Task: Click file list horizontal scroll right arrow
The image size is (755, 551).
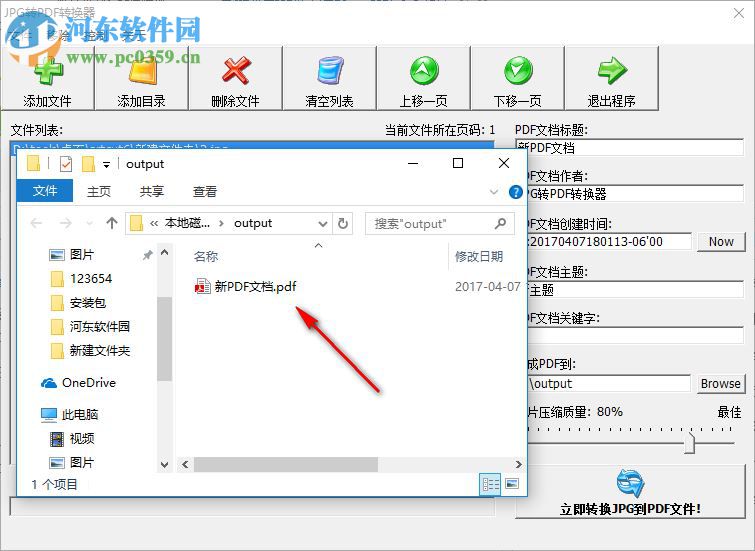Action: pyautogui.click(x=519, y=464)
